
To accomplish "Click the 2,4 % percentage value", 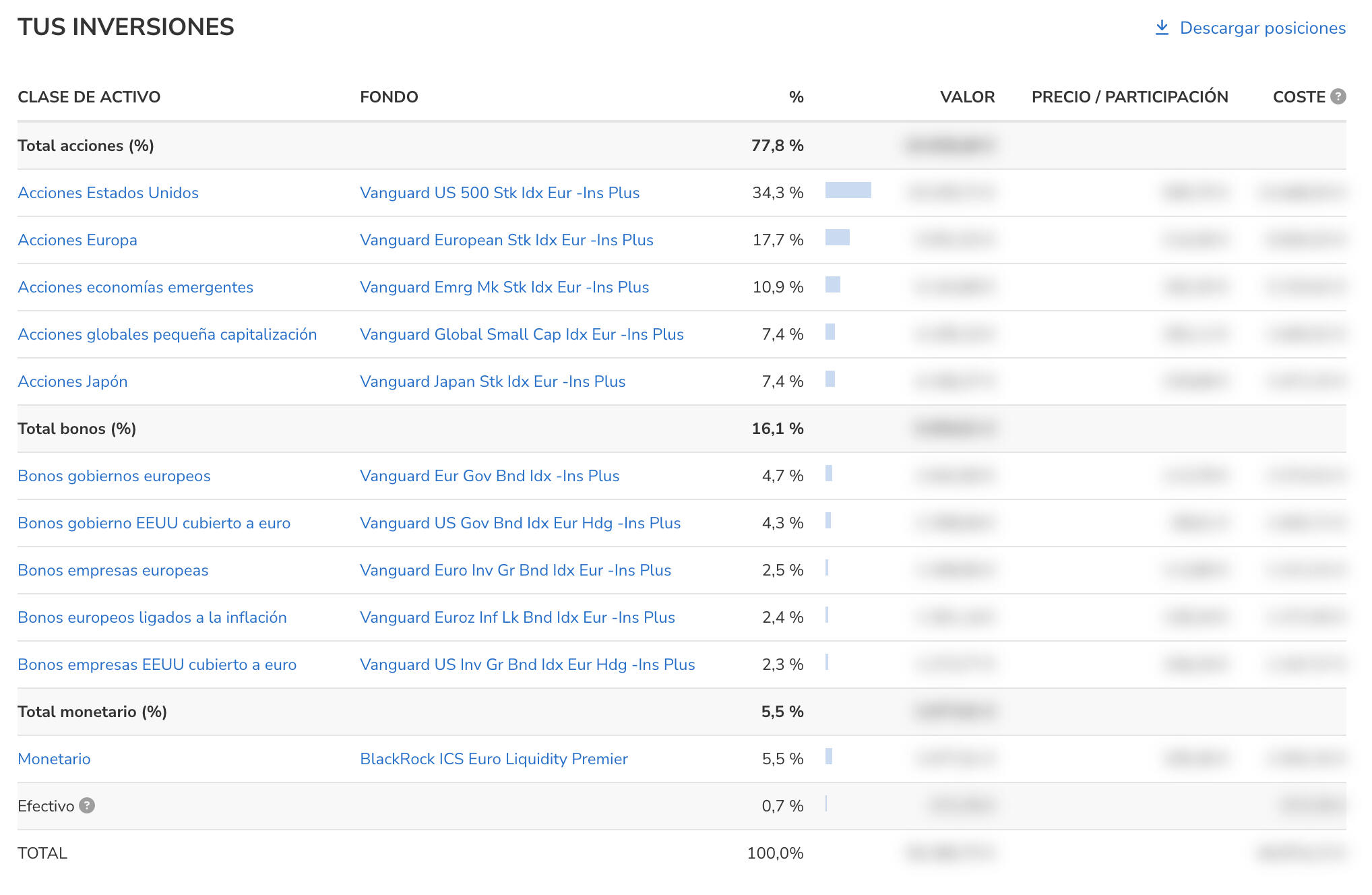I will [783, 617].
